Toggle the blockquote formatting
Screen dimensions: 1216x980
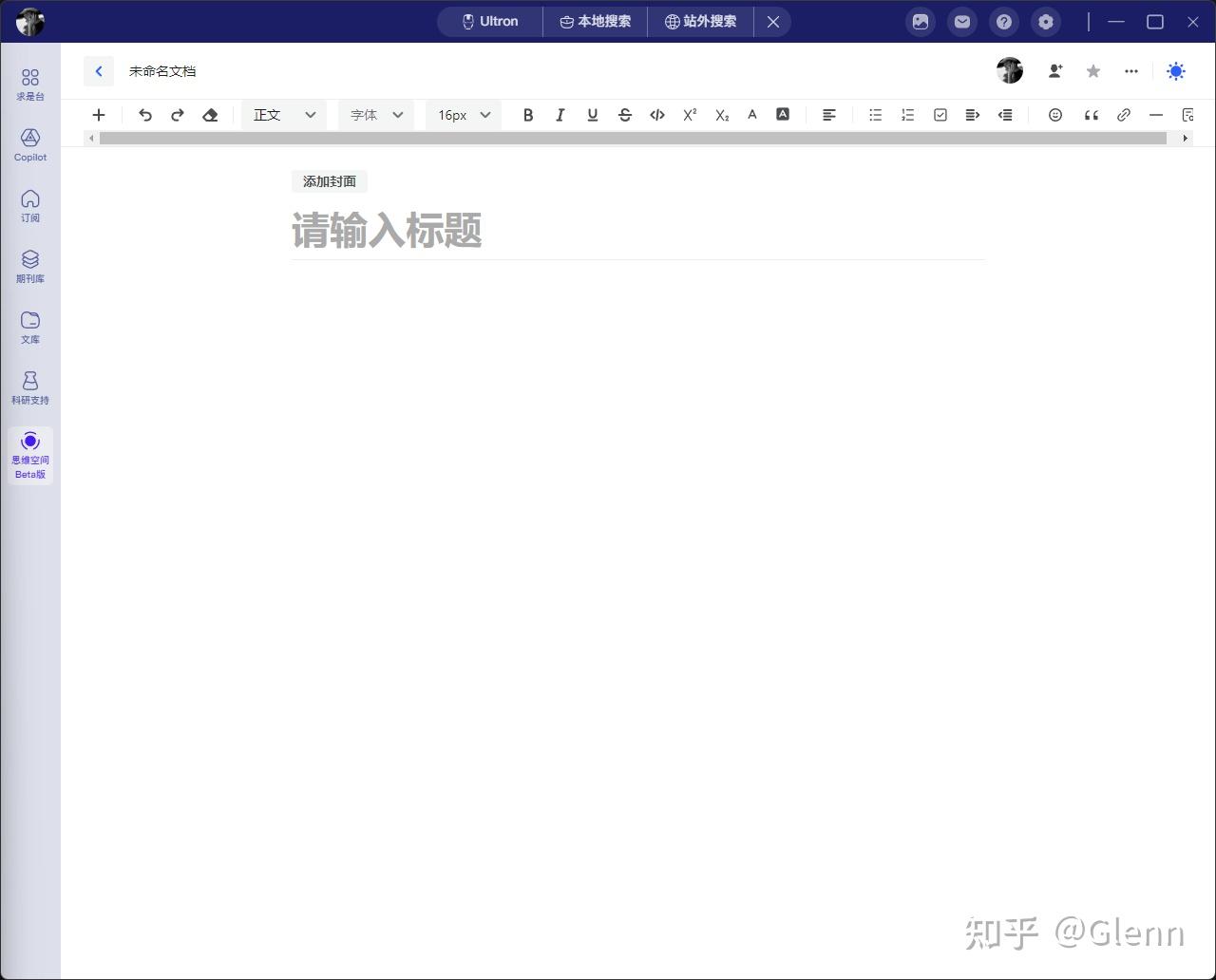pos(1090,114)
